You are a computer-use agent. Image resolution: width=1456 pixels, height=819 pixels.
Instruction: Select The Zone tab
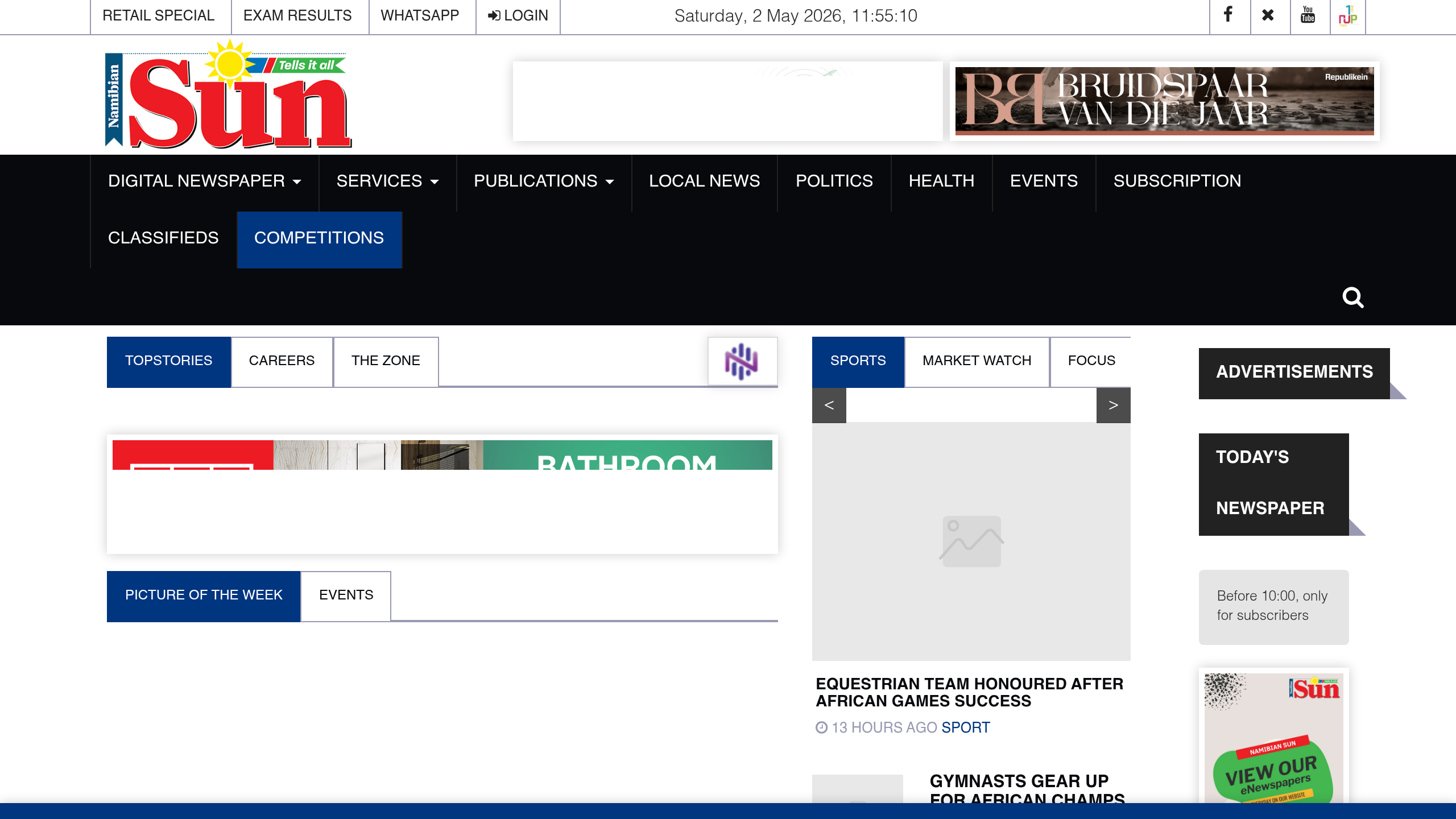(x=386, y=361)
